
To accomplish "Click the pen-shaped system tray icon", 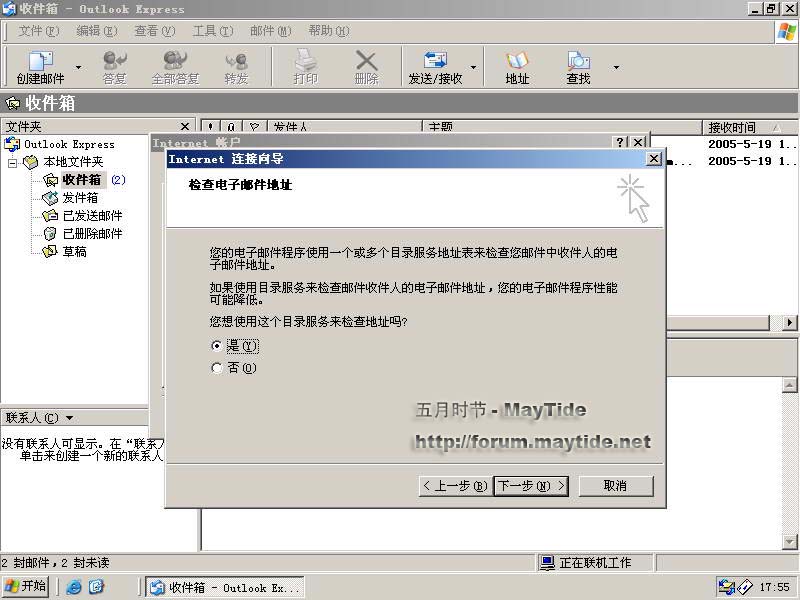I will pos(744,587).
